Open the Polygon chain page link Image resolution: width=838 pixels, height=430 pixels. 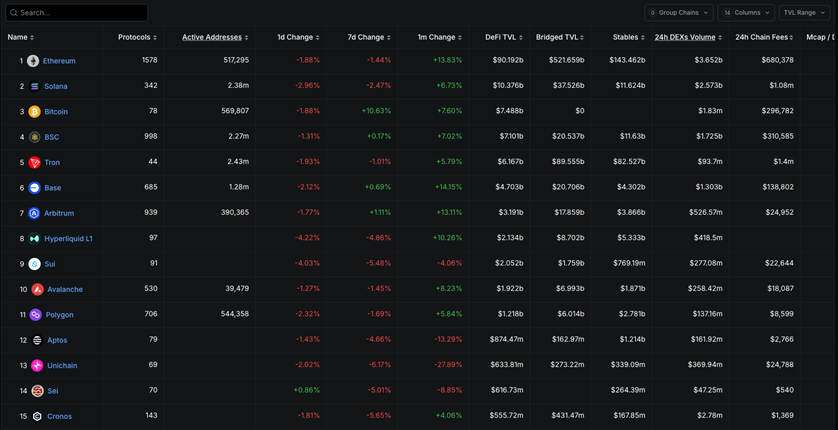pyautogui.click(x=59, y=315)
